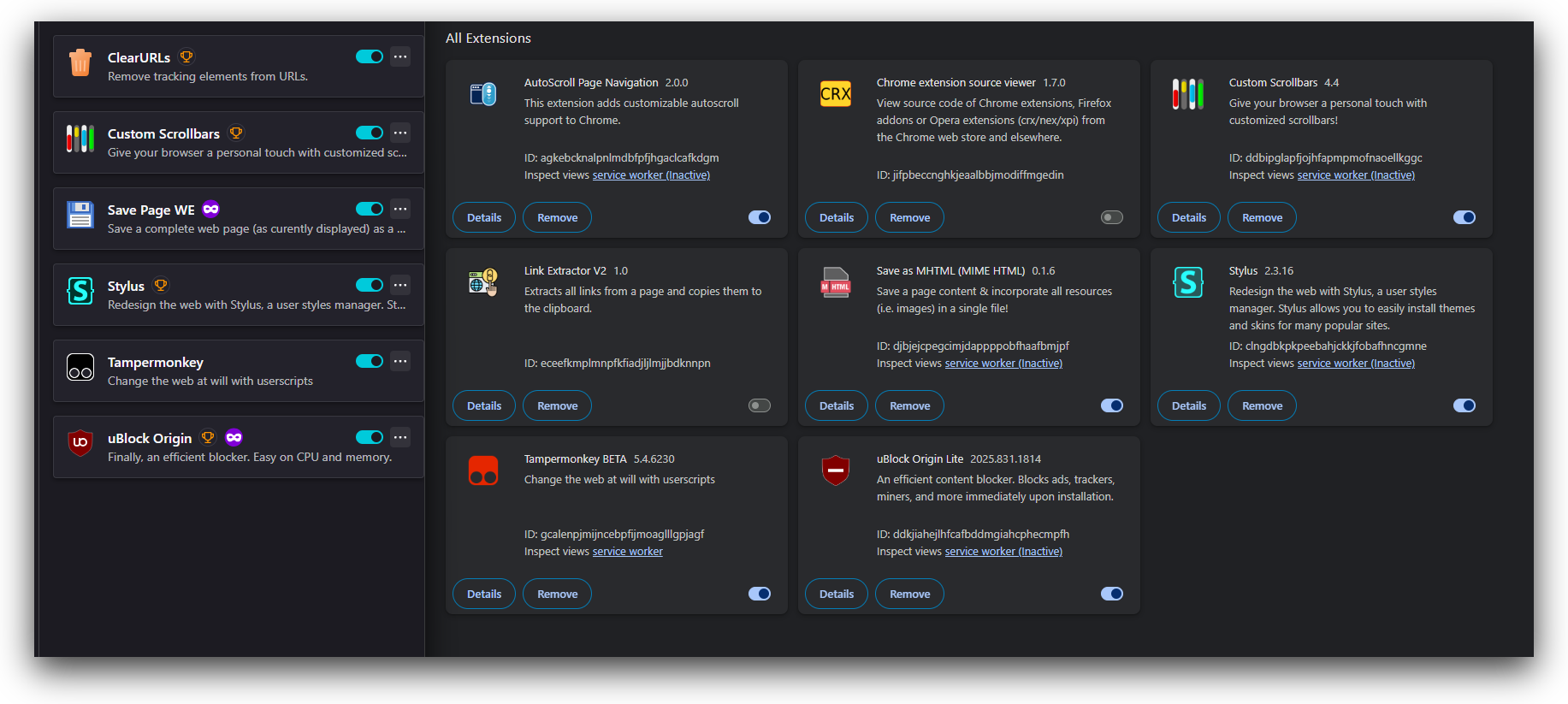
Task: Inspect Tampermonkey BETA service worker link
Action: (628, 552)
